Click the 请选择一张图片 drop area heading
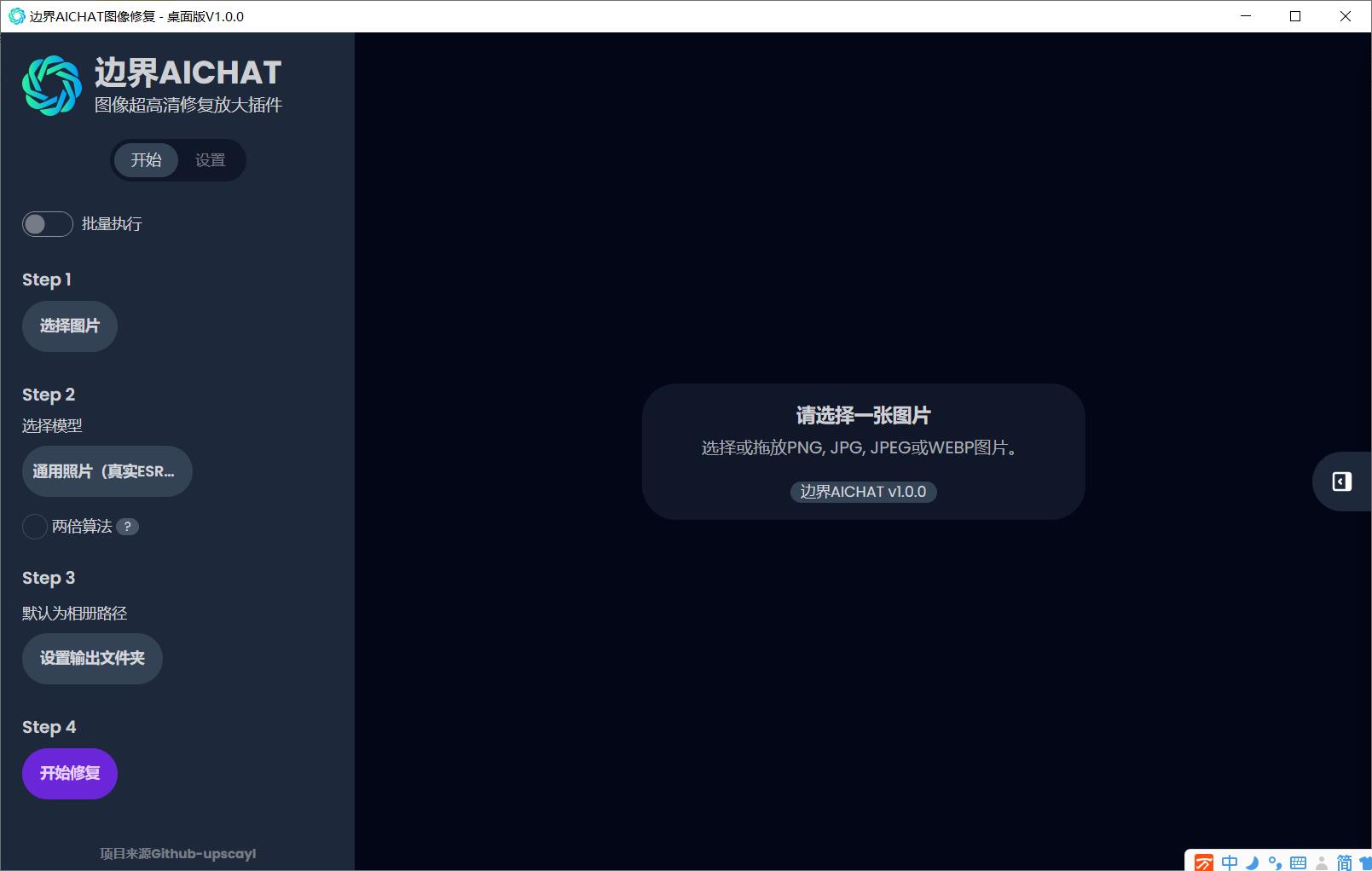The image size is (1372, 871). tap(863, 415)
